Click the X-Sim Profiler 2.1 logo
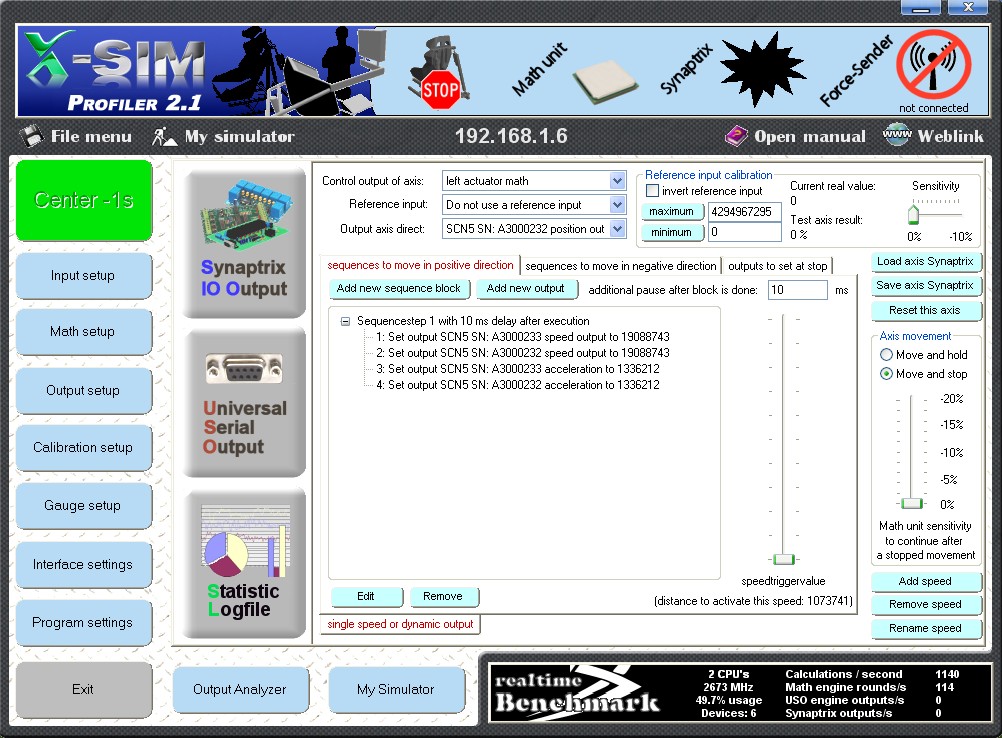This screenshot has height=738, width=1002. tap(115, 72)
